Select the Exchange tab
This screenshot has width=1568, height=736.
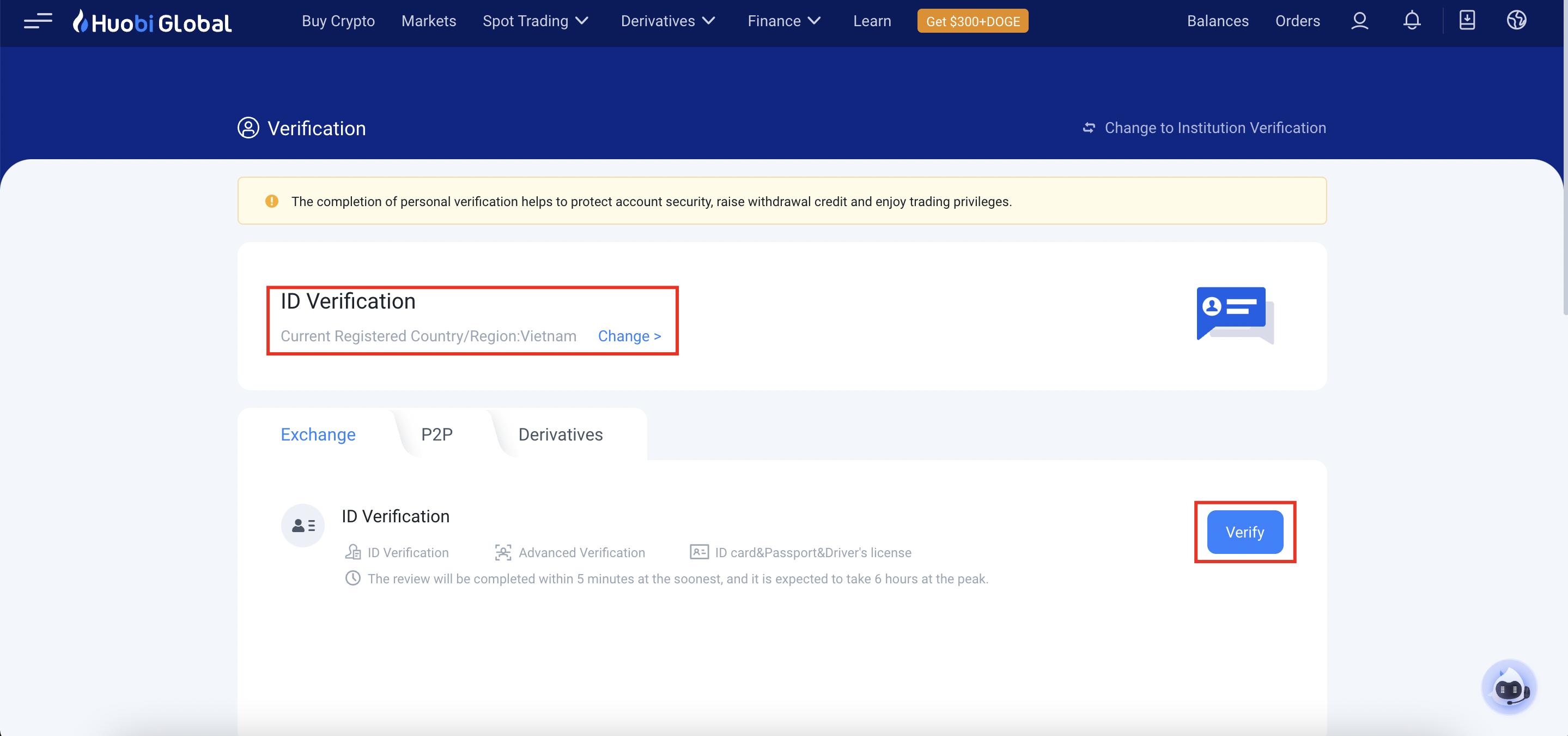318,435
